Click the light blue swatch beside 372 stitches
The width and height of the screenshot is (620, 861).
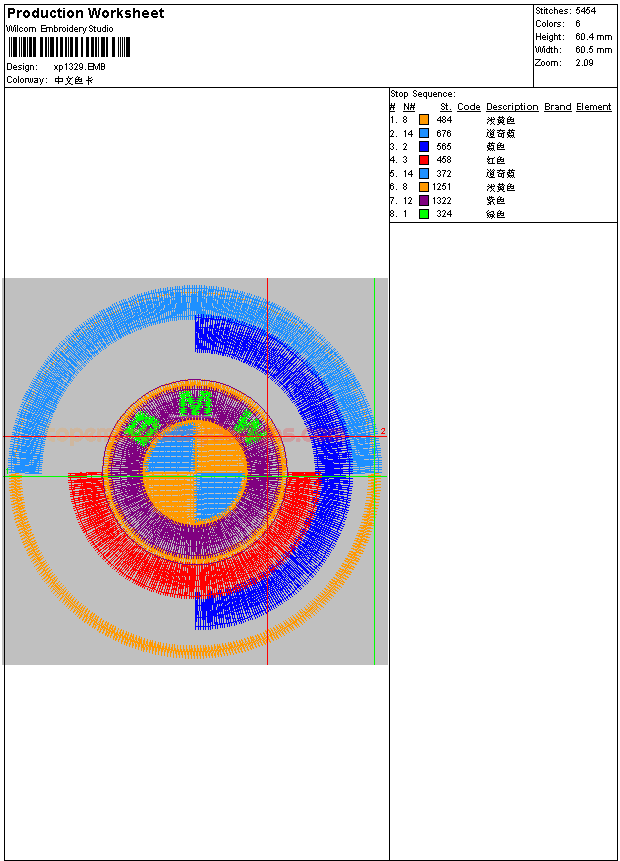point(423,174)
